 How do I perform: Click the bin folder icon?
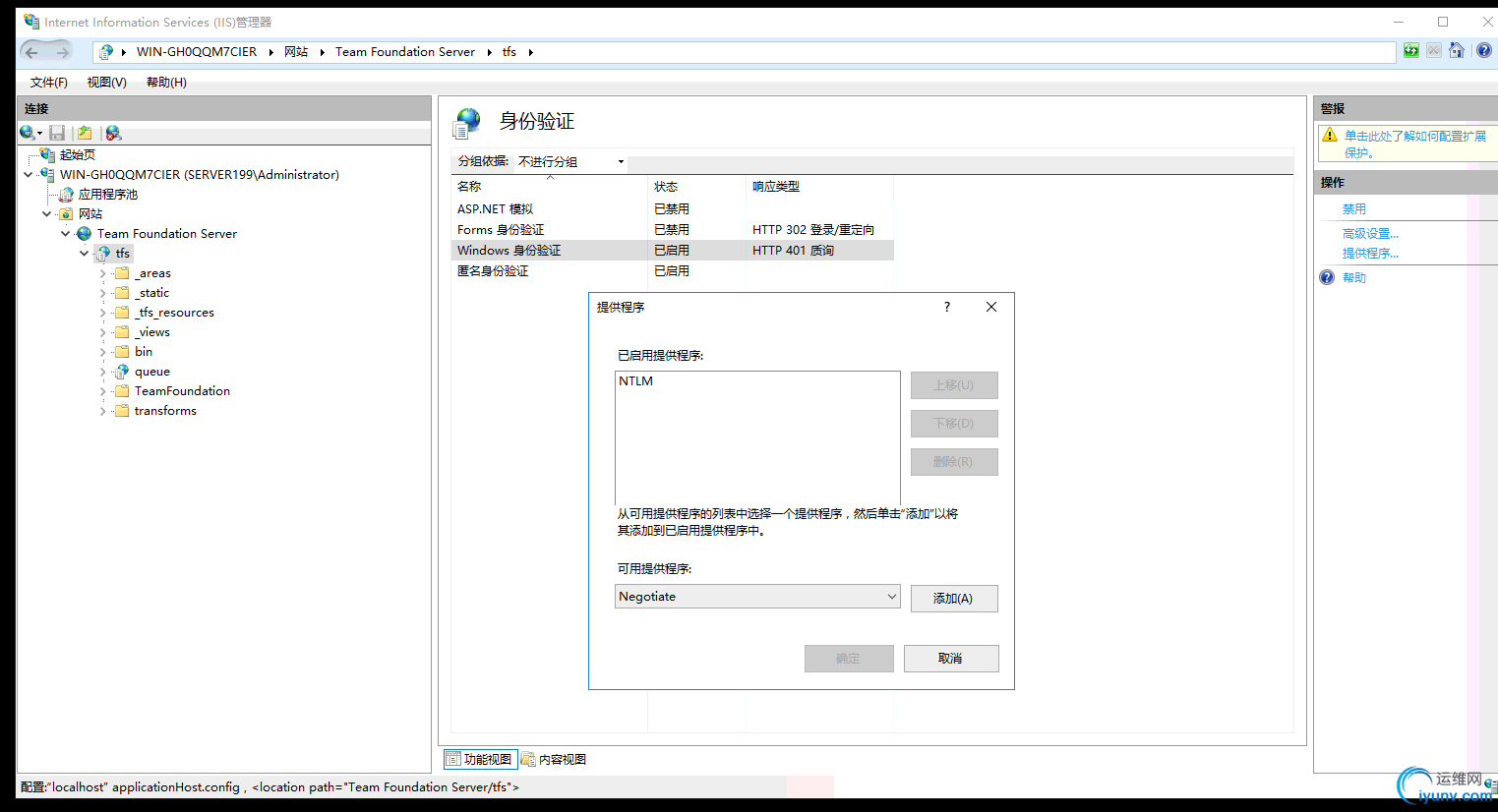122,352
